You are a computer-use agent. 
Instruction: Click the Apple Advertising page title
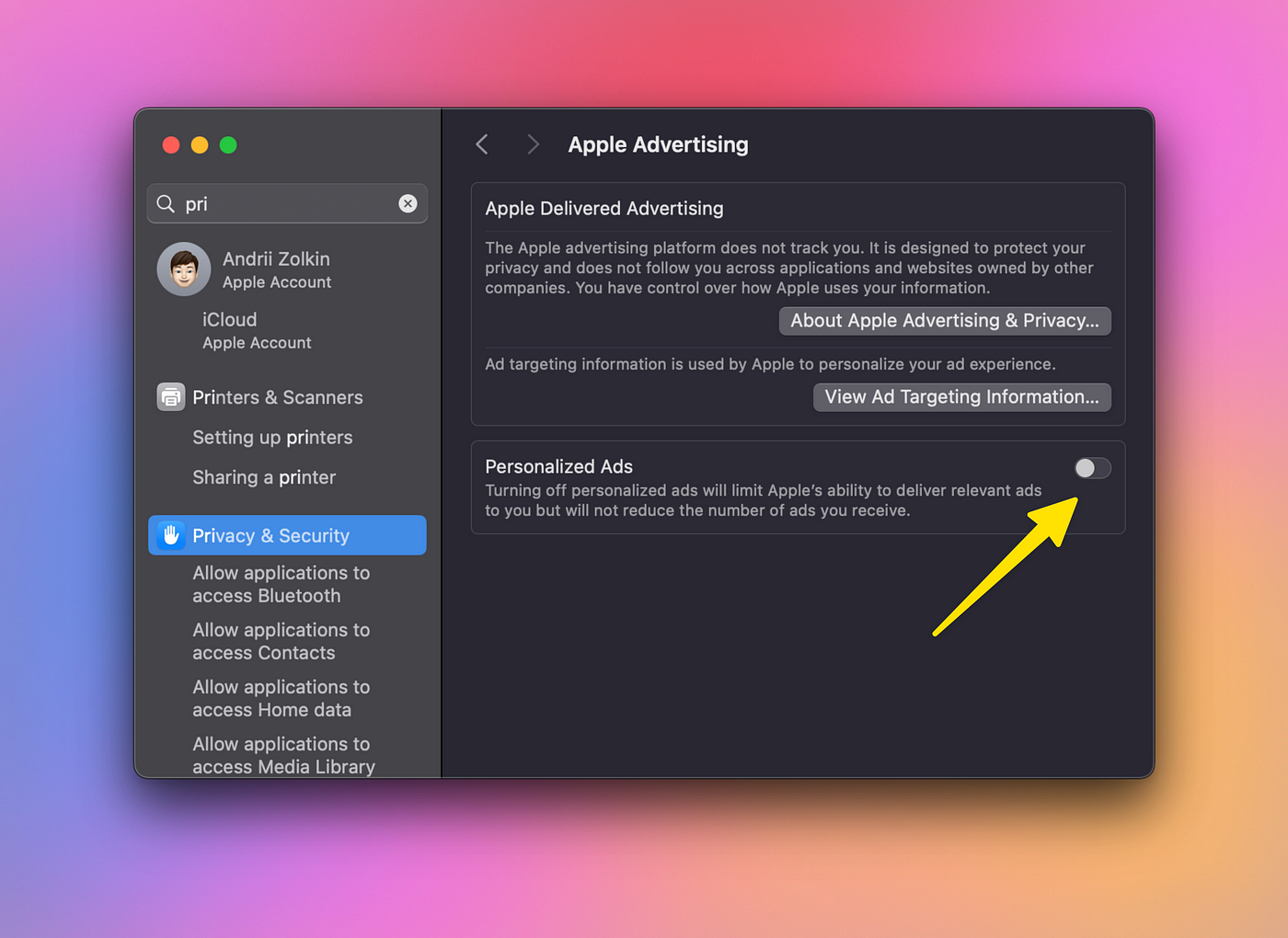(x=658, y=144)
